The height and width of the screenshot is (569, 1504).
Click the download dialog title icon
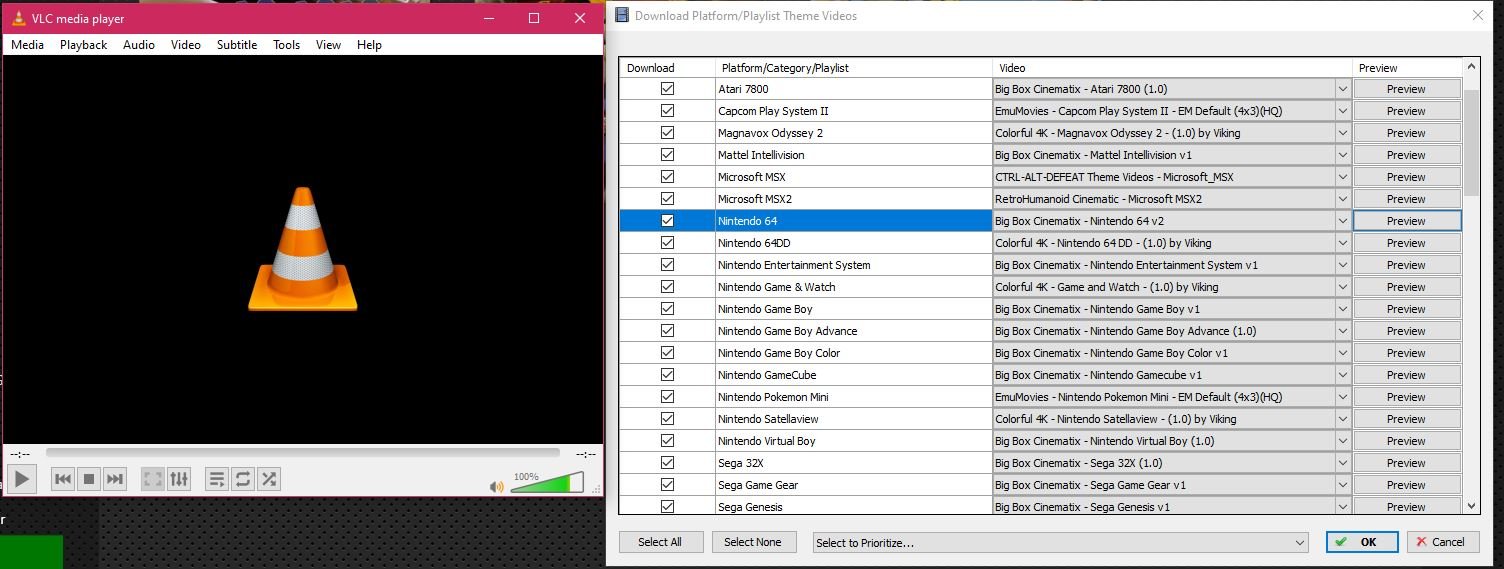coord(622,15)
